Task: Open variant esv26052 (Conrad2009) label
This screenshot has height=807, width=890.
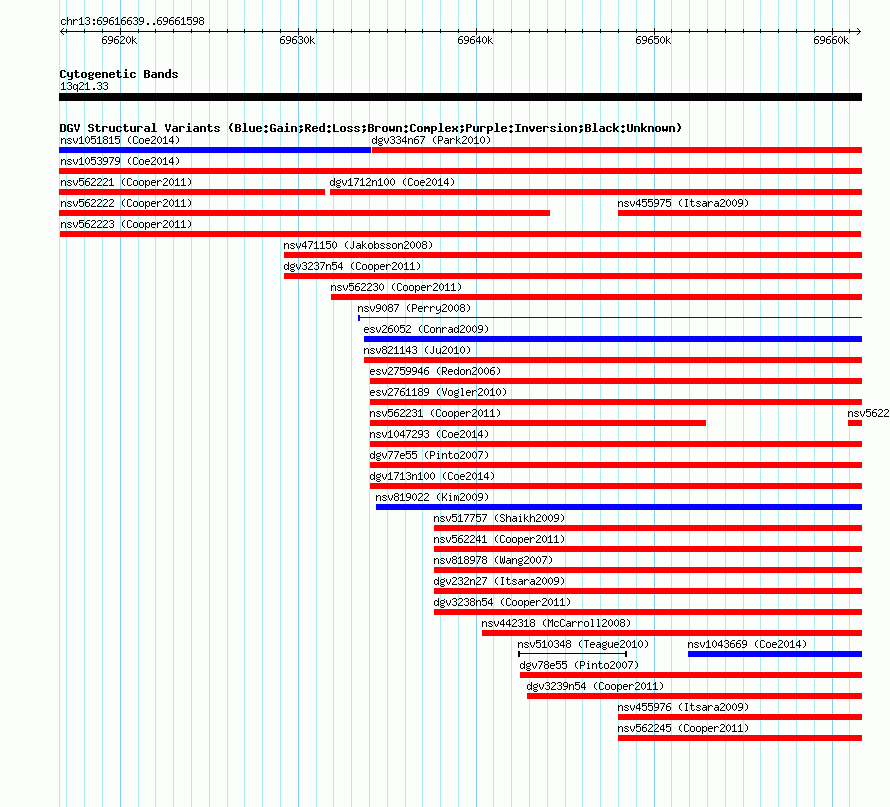Action: [426, 329]
